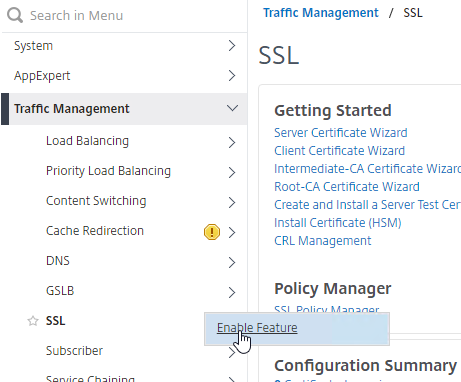
Task: Open Intermediate-CA Certificate Wizard link
Action: [367, 169]
